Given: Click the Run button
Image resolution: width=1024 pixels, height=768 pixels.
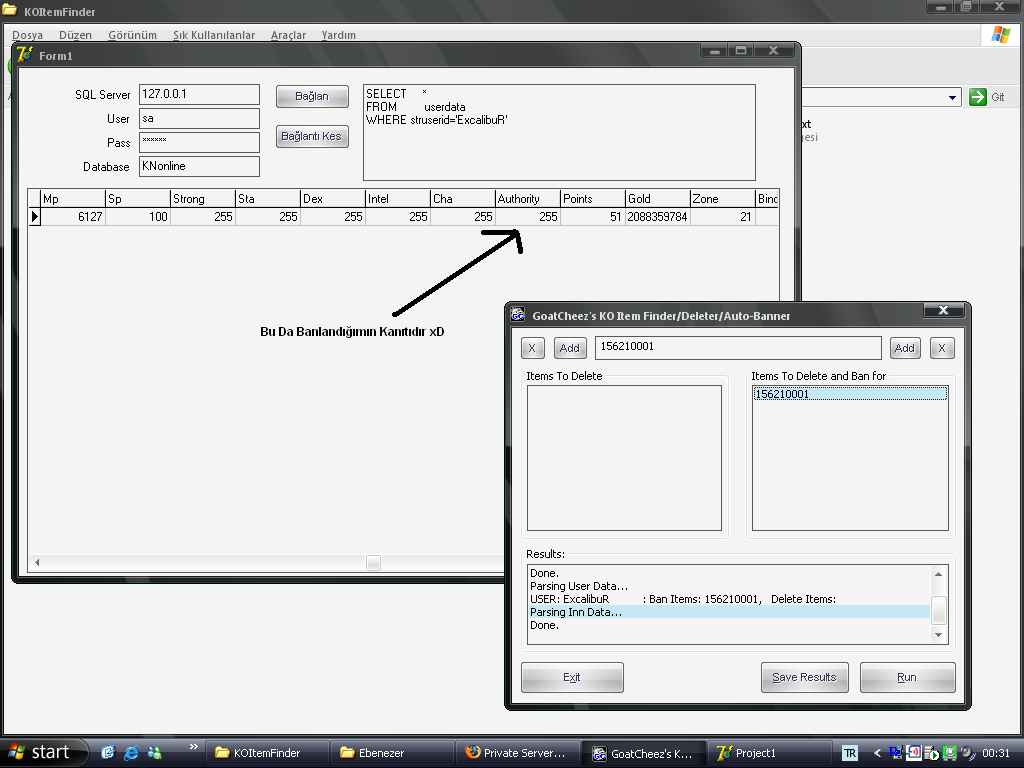Looking at the screenshot, I should 907,677.
